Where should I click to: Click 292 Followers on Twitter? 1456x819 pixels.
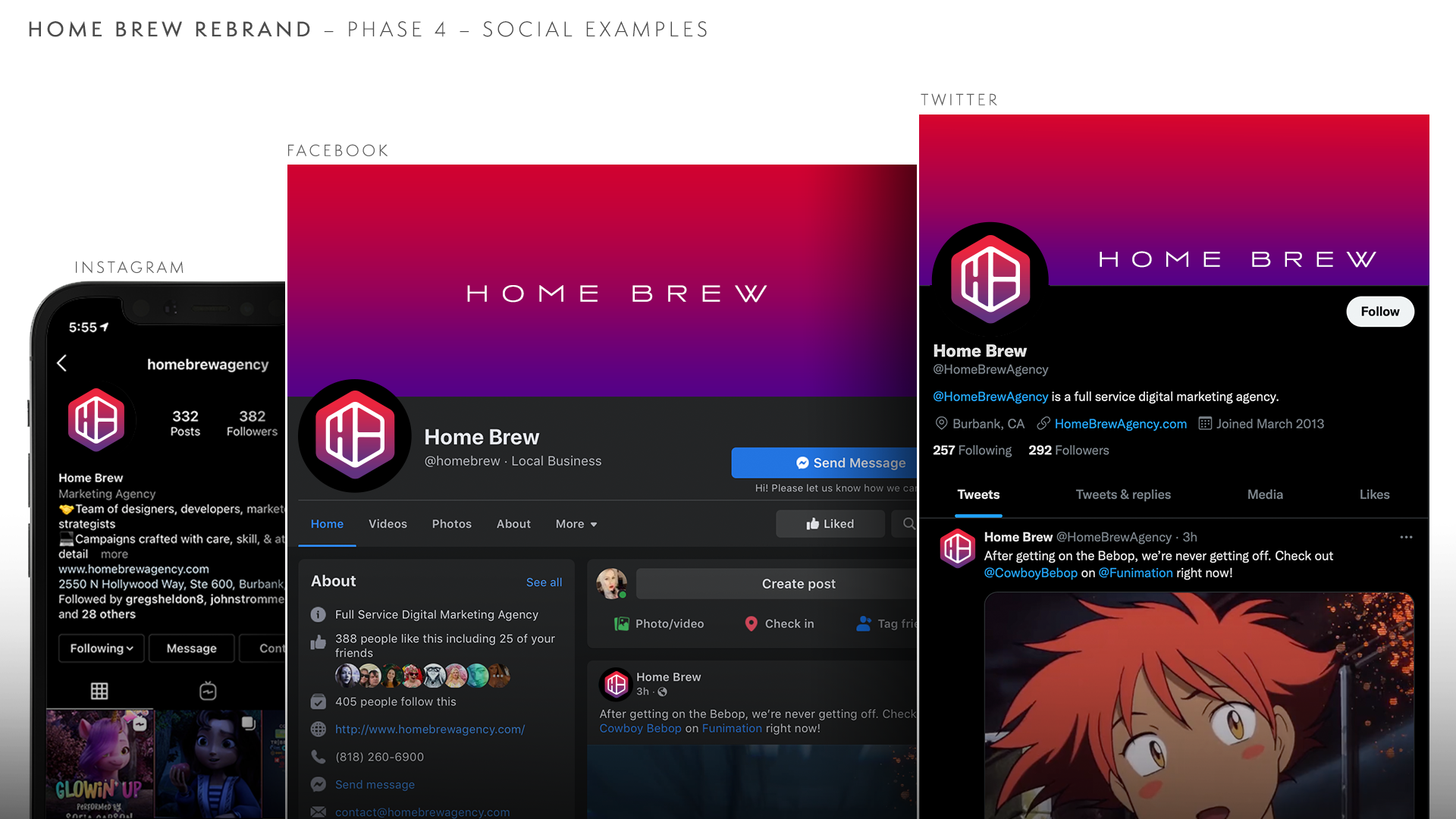(1068, 450)
